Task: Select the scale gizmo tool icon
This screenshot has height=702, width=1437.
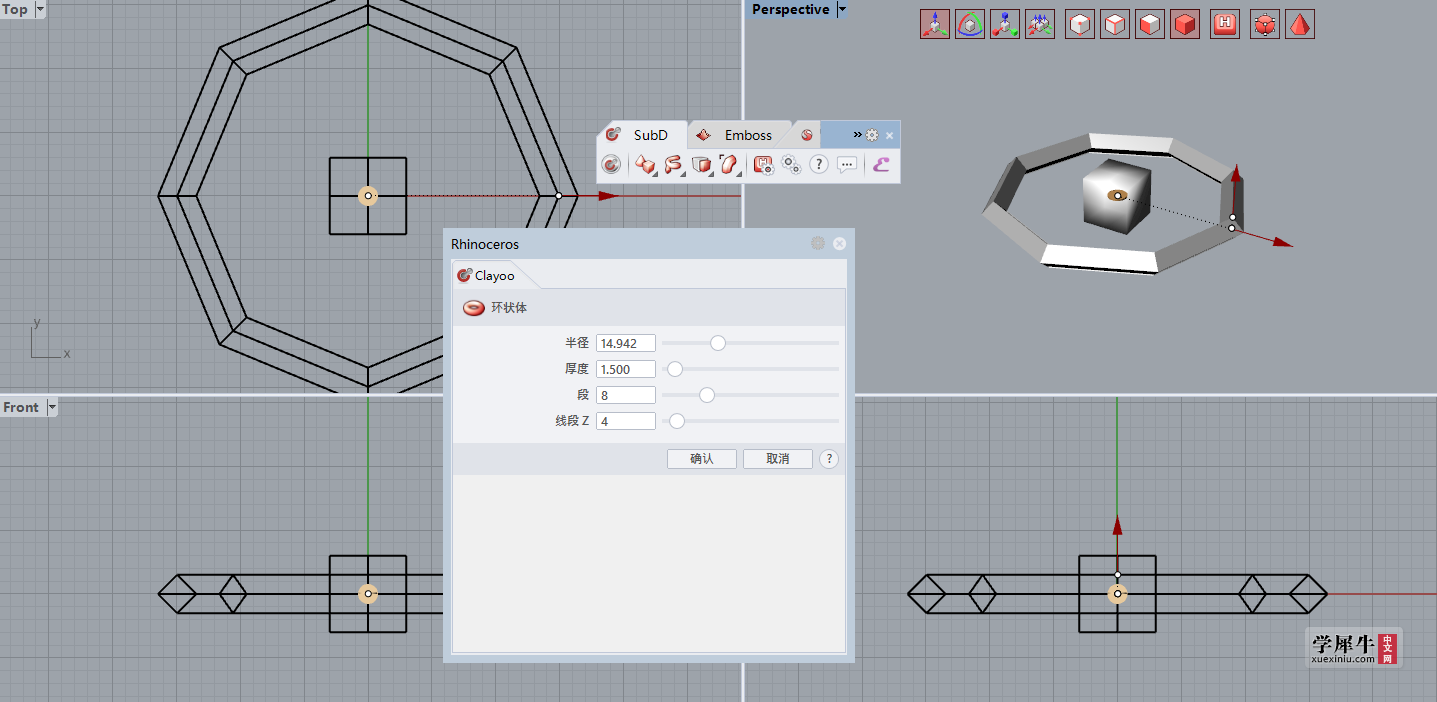Action: pos(1005,25)
